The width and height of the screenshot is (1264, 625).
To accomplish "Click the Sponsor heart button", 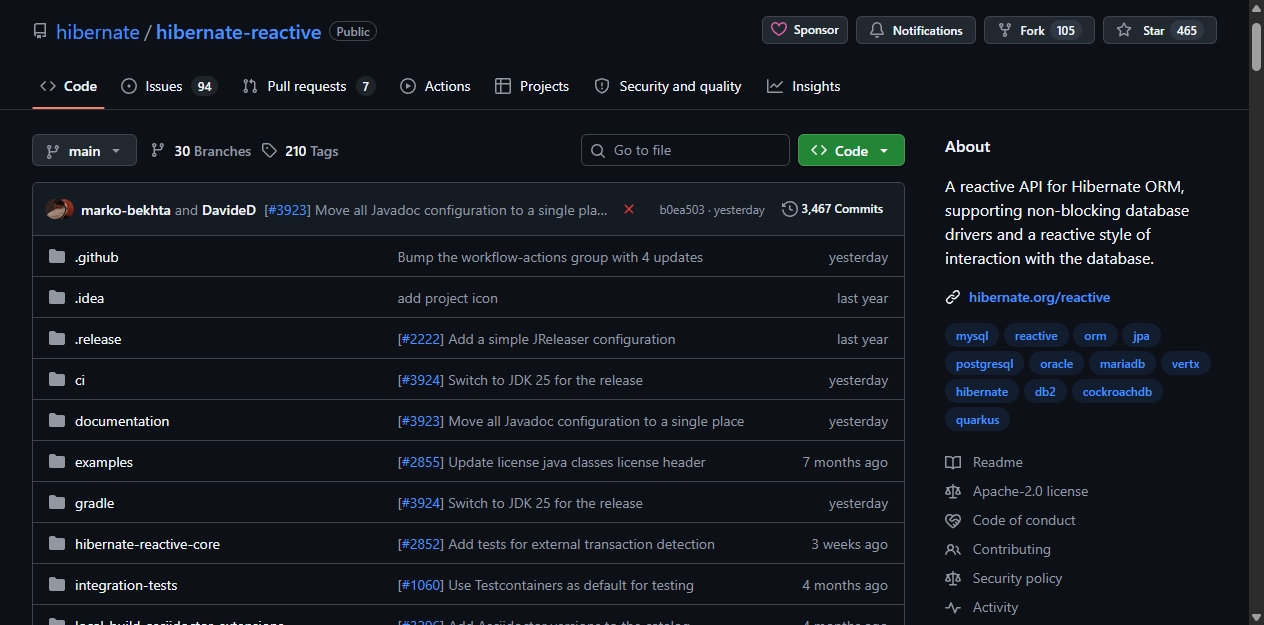I will 805,30.
